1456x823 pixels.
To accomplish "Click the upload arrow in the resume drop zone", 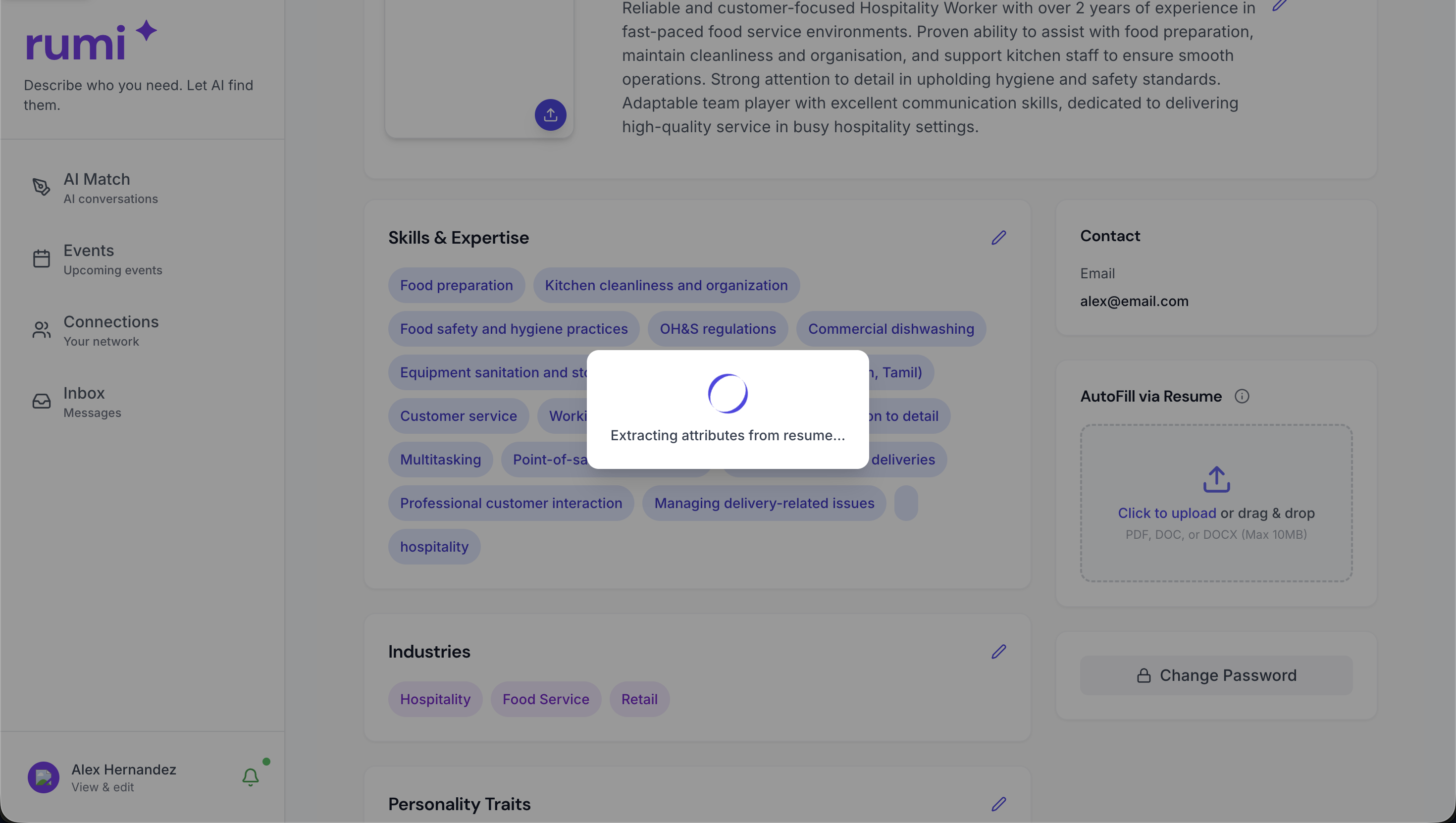I will (x=1216, y=479).
